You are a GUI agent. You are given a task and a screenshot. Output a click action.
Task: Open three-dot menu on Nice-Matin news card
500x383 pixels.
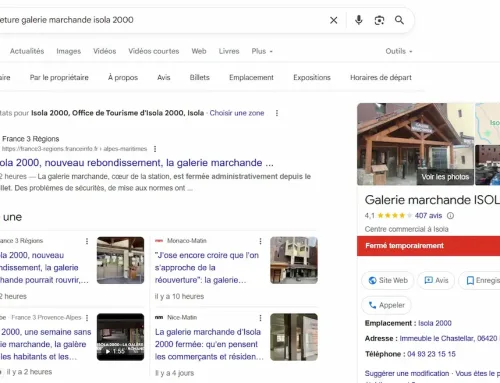[260, 318]
